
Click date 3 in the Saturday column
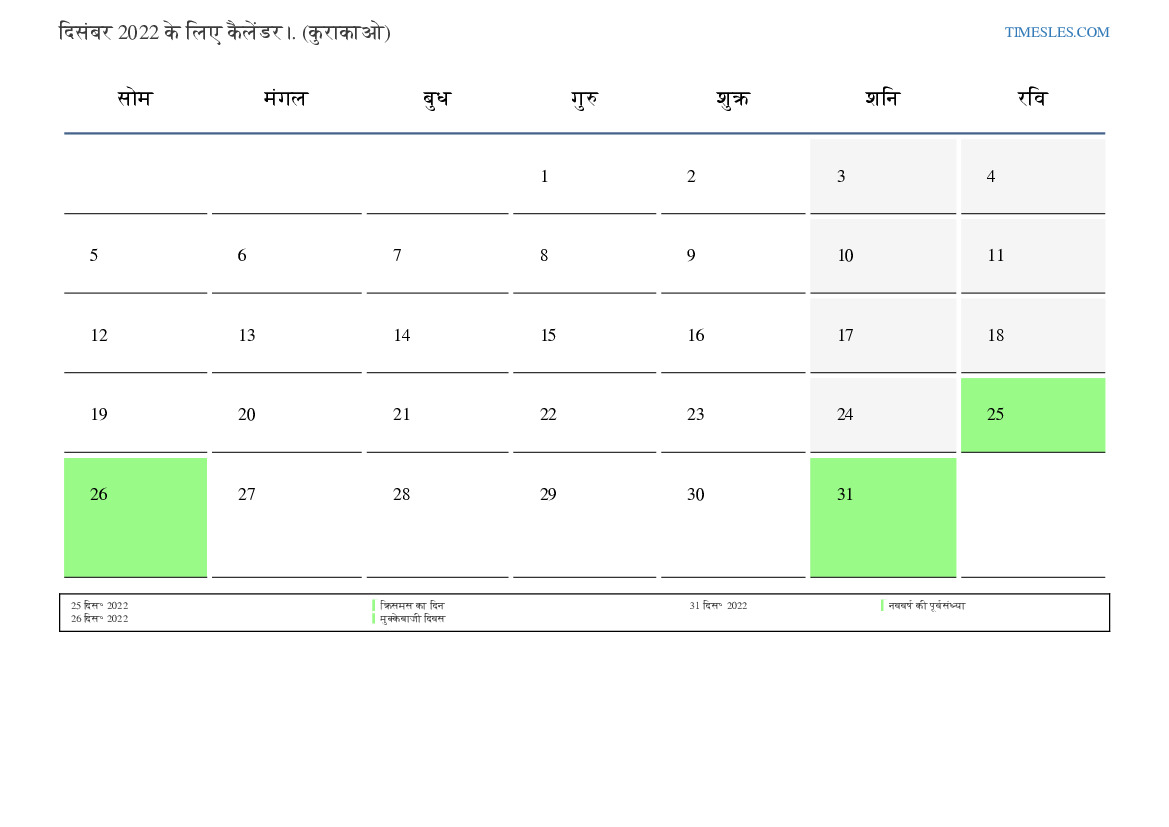tap(883, 177)
